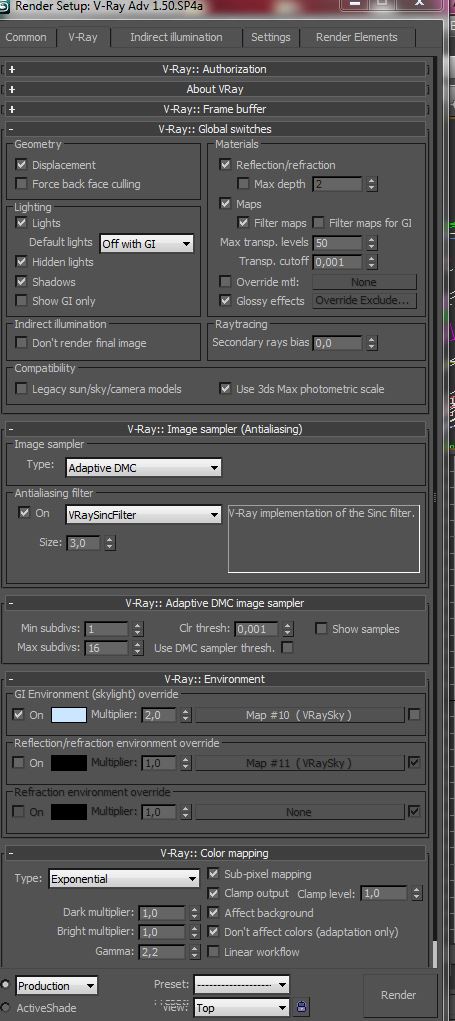Toggle Use 3ds Max photometric scale
Screen dimensions: 455x1021
pos(225,389)
